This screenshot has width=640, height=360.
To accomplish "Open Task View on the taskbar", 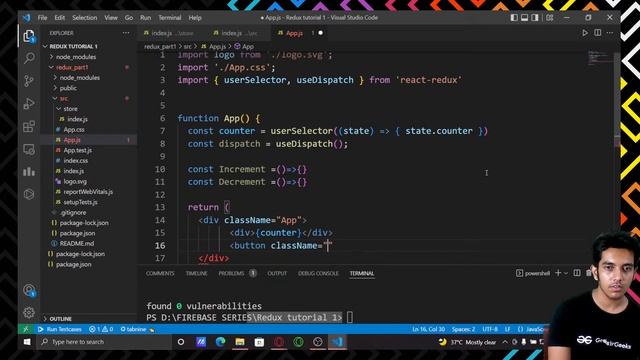I will [181, 342].
